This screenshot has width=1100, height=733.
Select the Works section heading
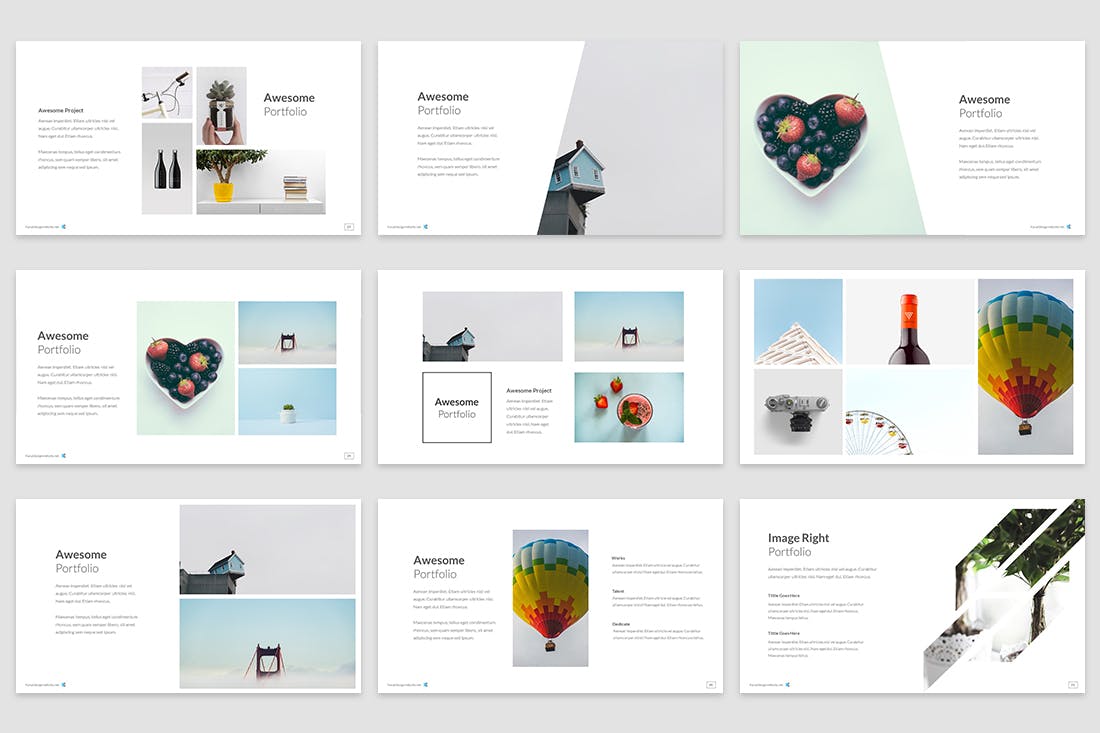click(x=620, y=558)
